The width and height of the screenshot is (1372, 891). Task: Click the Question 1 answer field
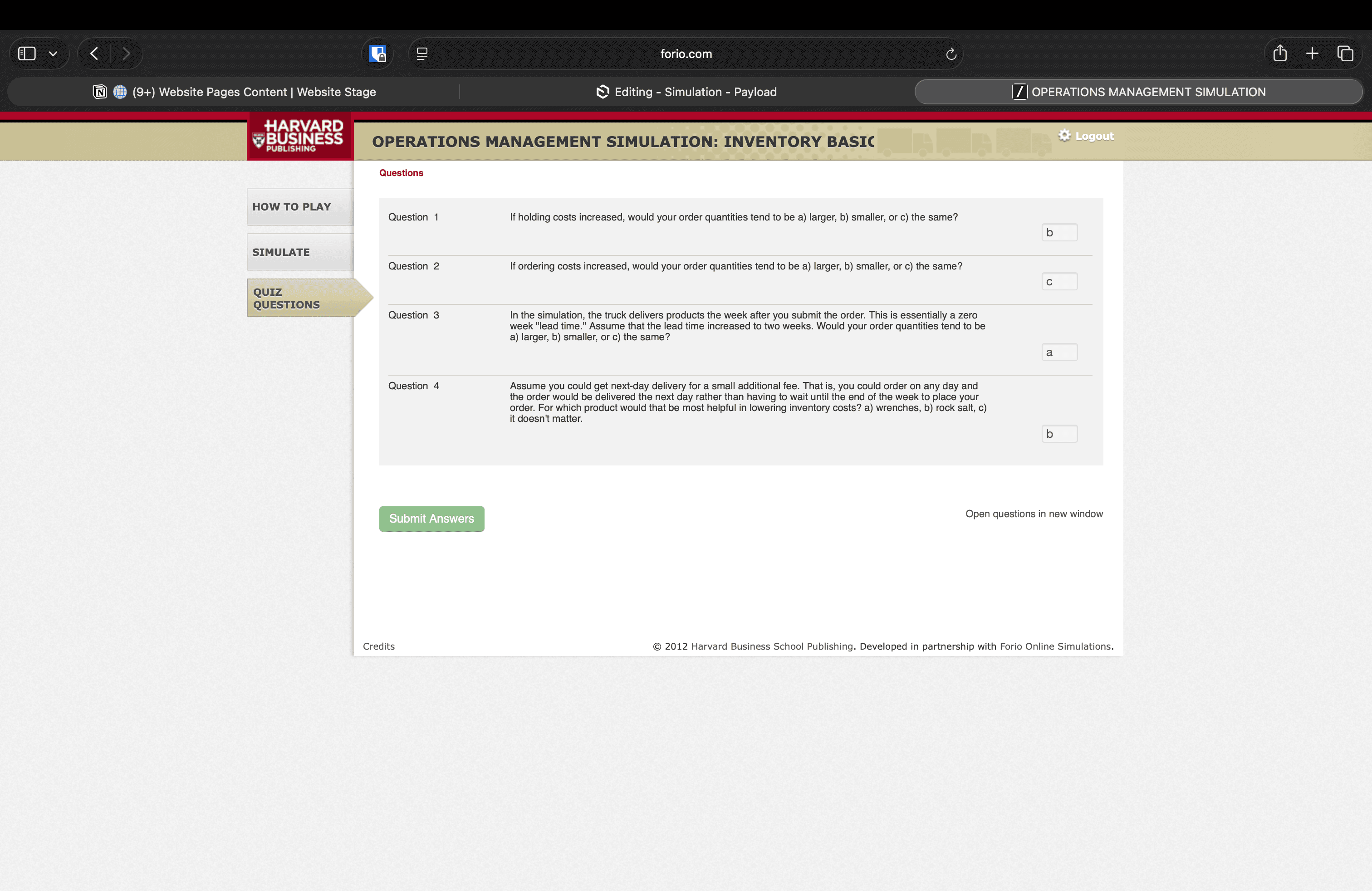tap(1059, 233)
